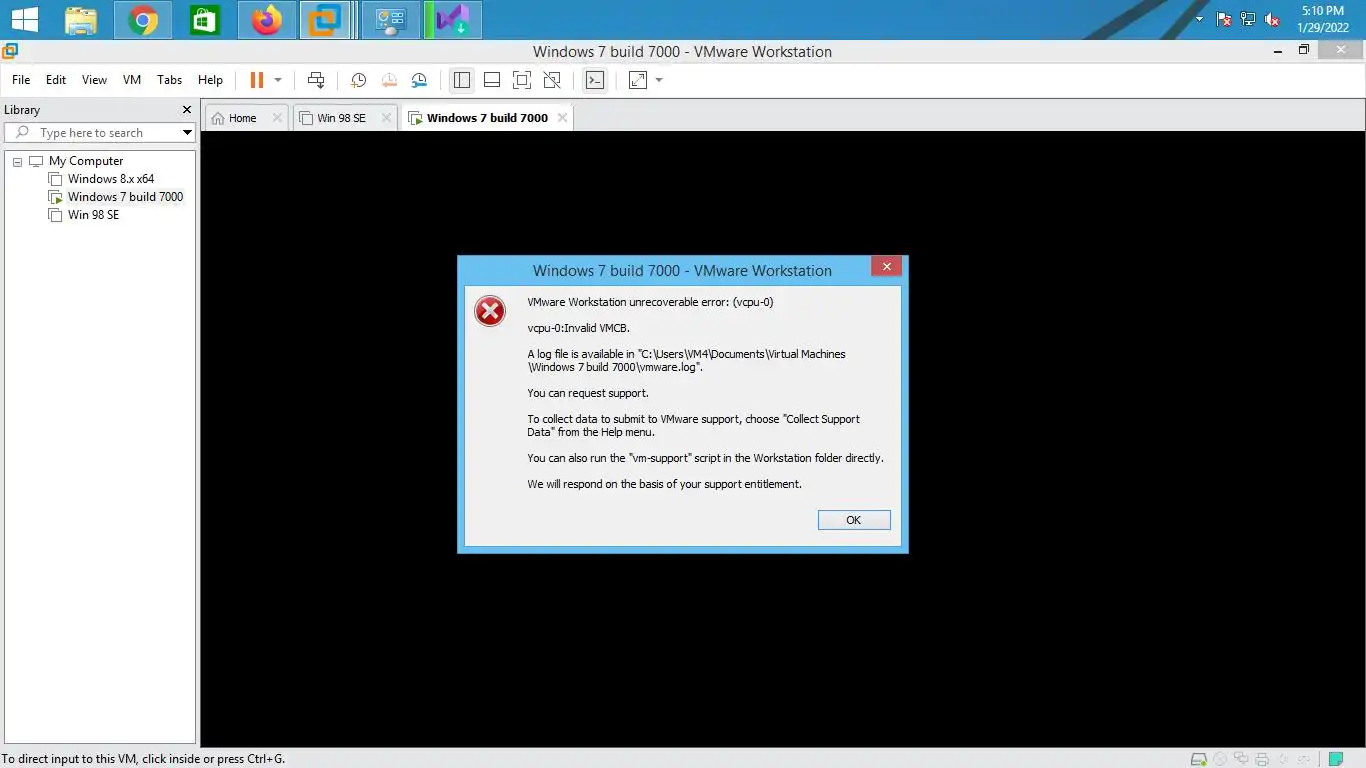
Task: Click the sound card status icon
Action: (x=1283, y=759)
